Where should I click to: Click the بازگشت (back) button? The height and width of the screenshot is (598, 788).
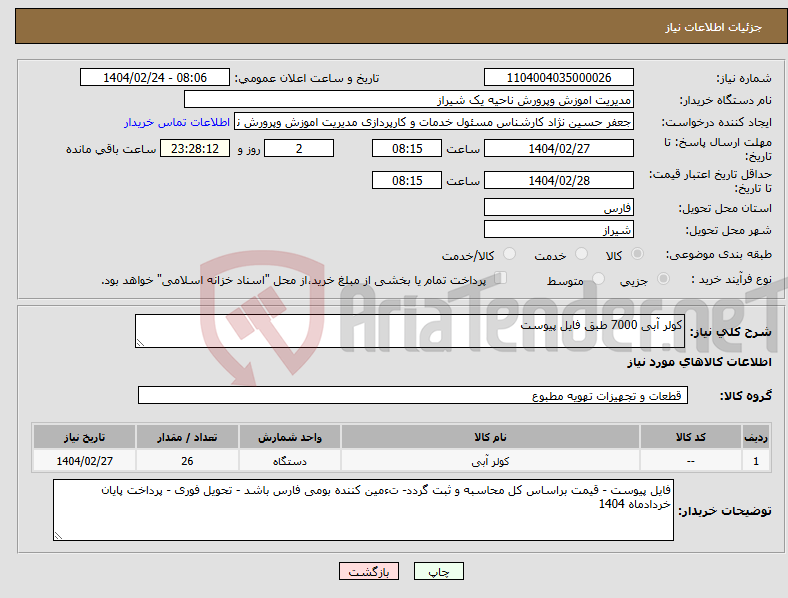pos(369,571)
